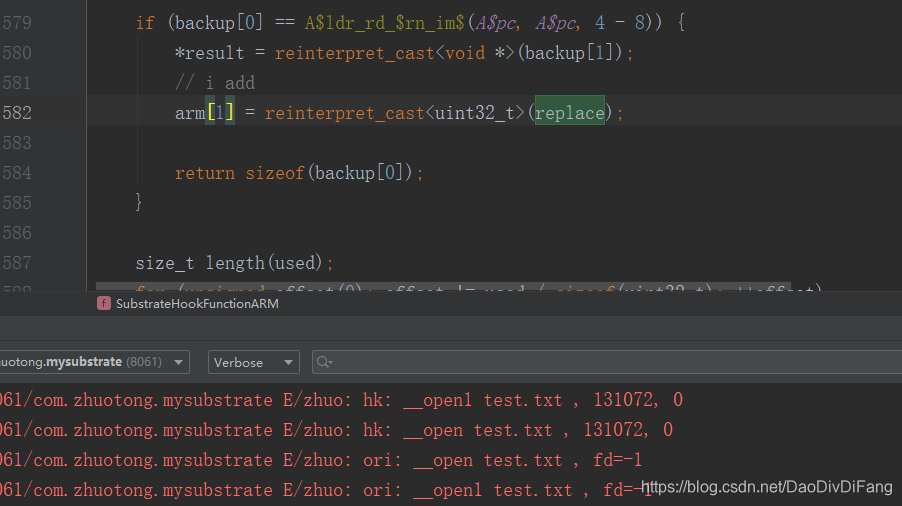Click '*result' on line 580
Screen dimensions: 902x506
[x=209, y=53]
